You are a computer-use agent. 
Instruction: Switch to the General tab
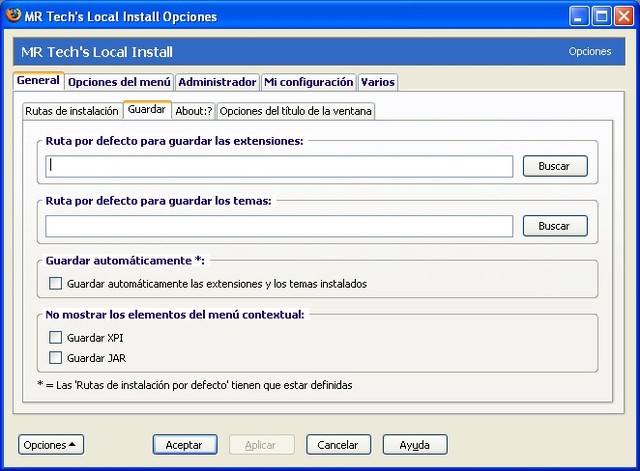point(38,80)
